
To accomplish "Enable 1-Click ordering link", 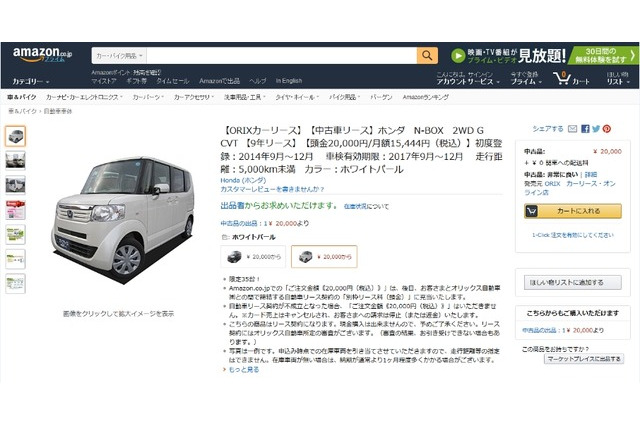I will (572, 235).
